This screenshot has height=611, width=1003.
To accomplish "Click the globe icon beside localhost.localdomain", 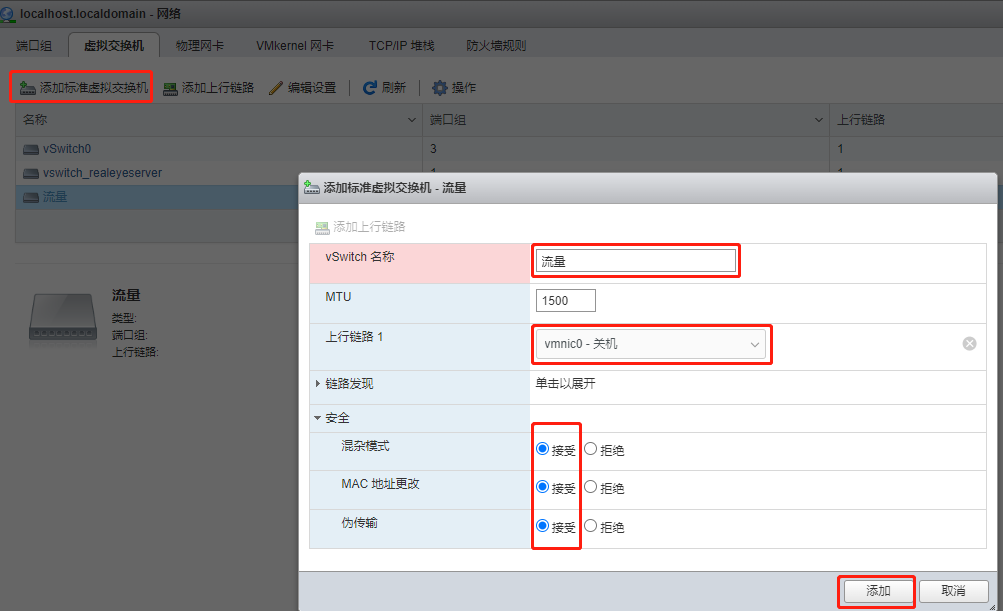I will pos(8,13).
